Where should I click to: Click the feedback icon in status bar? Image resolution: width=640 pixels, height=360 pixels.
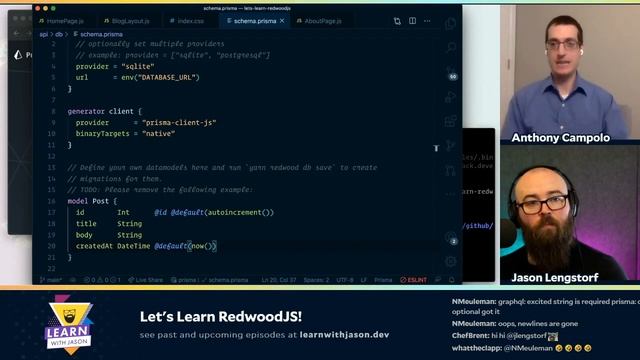438,280
